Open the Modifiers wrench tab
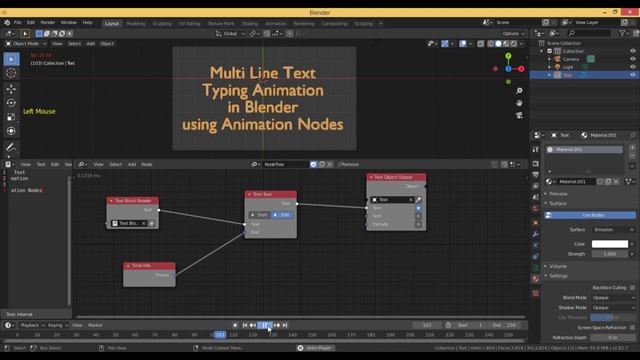640x360 pixels. click(x=536, y=234)
